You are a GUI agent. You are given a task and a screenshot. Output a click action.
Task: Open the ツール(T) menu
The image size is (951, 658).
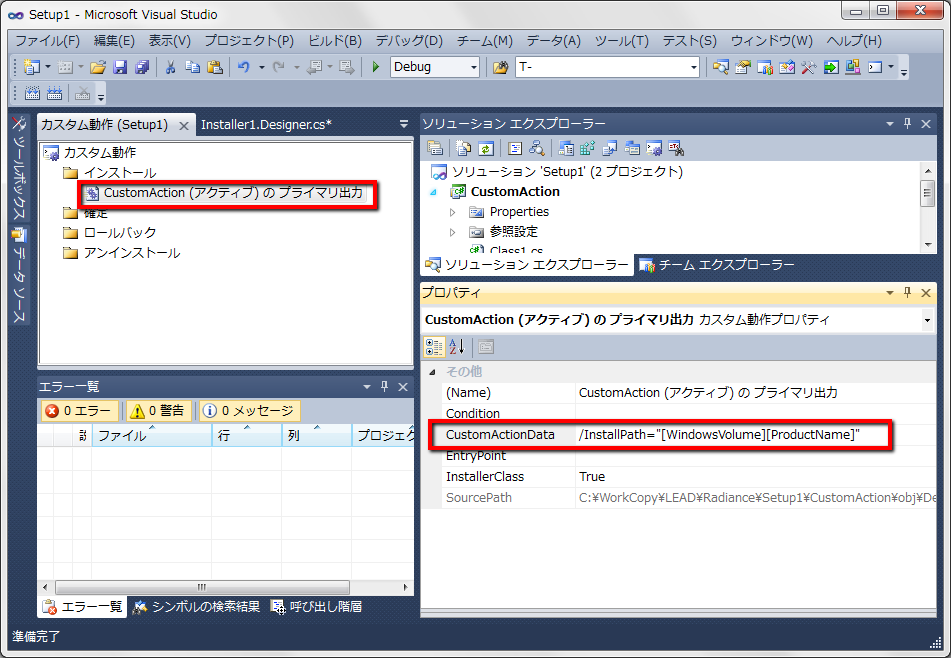622,41
